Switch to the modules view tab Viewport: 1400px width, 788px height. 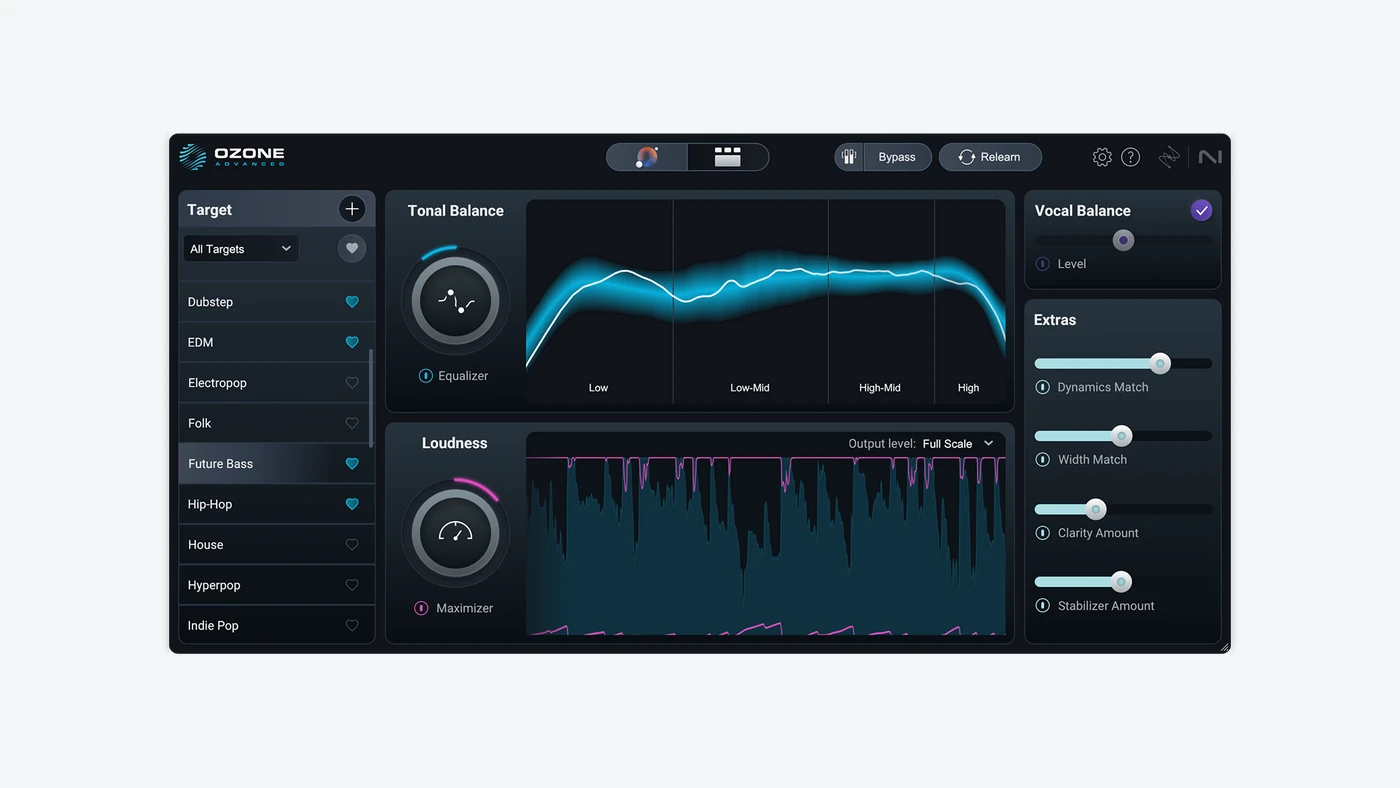coord(728,157)
